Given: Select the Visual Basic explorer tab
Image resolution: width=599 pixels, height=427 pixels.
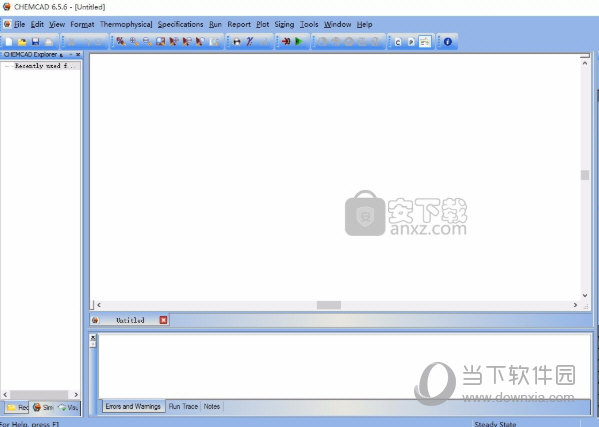Looking at the screenshot, I should point(68,408).
